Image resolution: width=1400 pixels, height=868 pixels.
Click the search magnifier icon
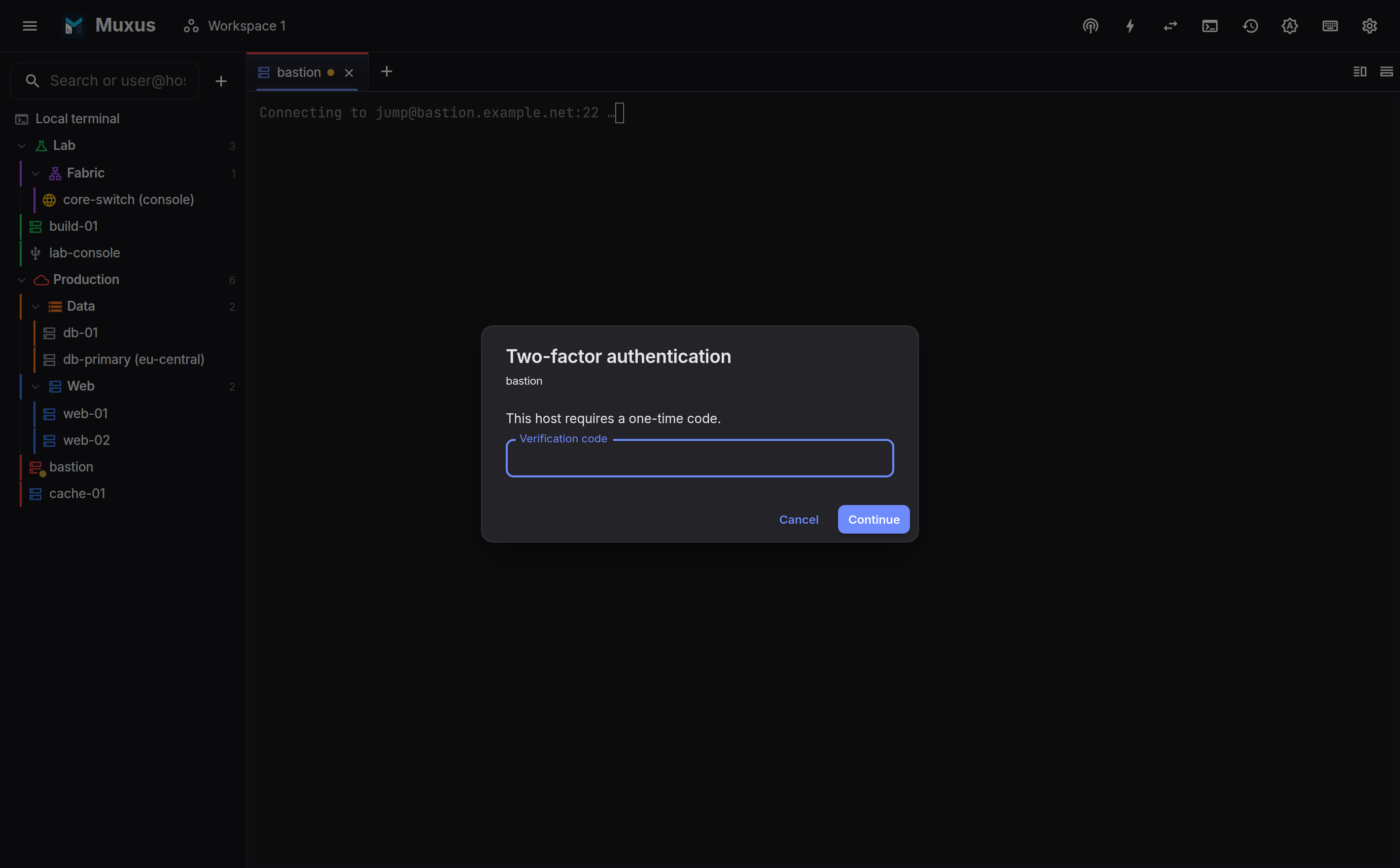pyautogui.click(x=33, y=81)
